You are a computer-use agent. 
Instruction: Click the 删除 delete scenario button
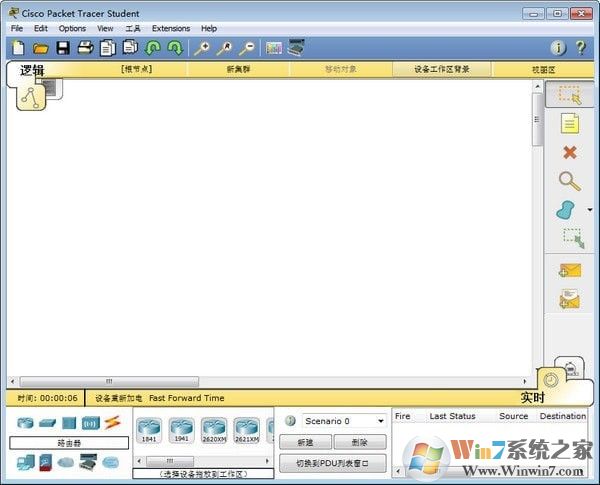pos(358,442)
